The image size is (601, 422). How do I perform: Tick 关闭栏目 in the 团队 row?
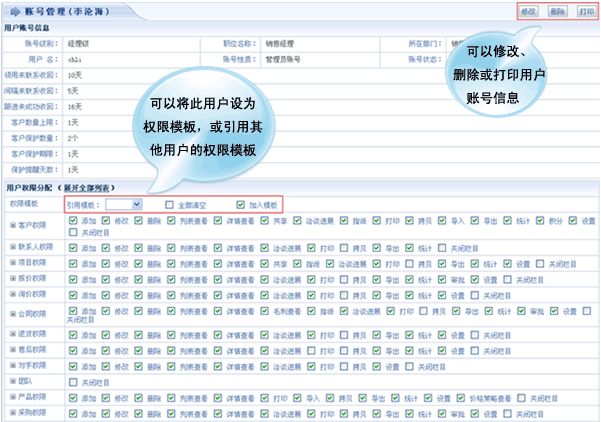click(x=73, y=382)
